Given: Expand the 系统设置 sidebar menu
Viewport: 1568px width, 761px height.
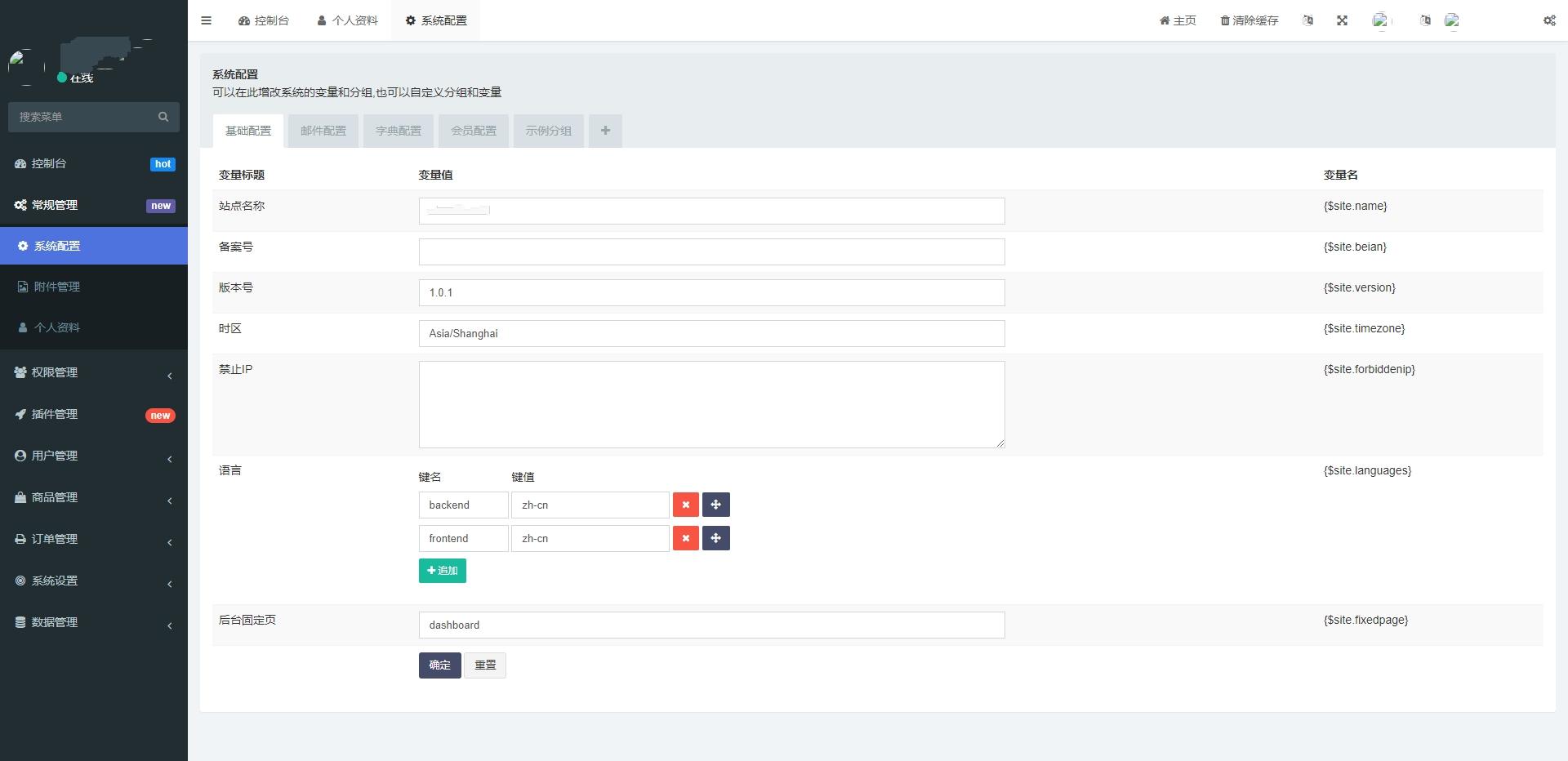Looking at the screenshot, I should (x=94, y=581).
